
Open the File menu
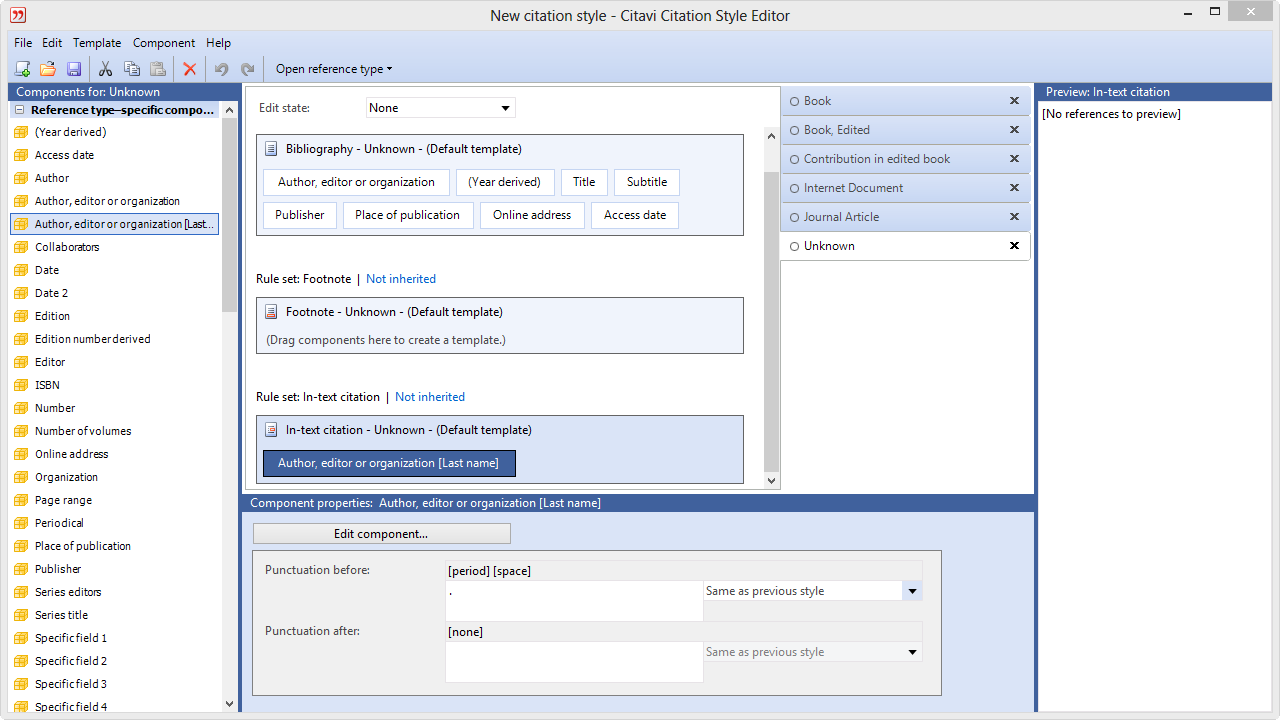[x=23, y=43]
